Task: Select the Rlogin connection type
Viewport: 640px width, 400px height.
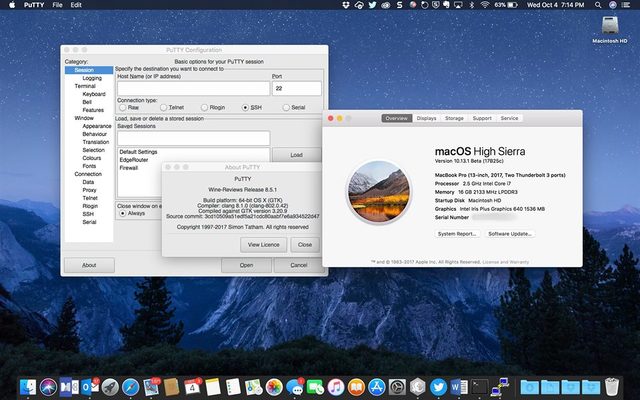Action: point(204,107)
